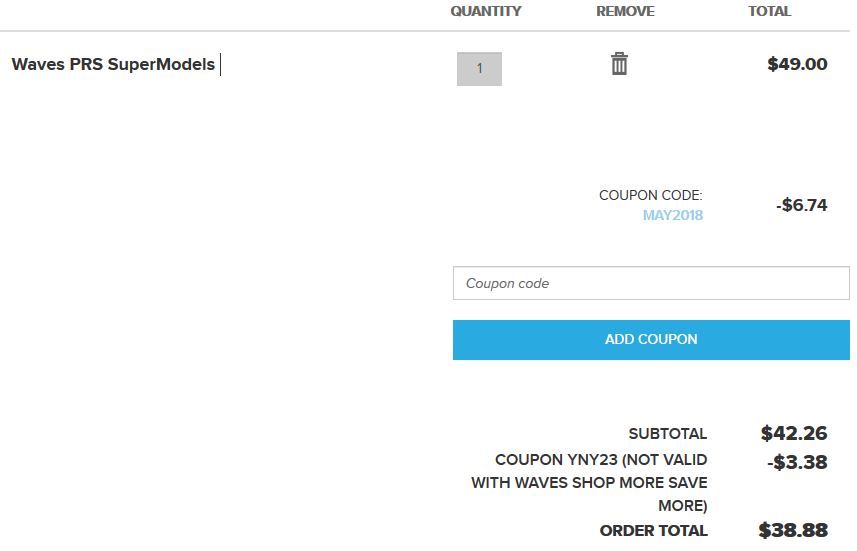The width and height of the screenshot is (857, 551).
Task: Select the $38.88 order total amount
Action: click(793, 530)
